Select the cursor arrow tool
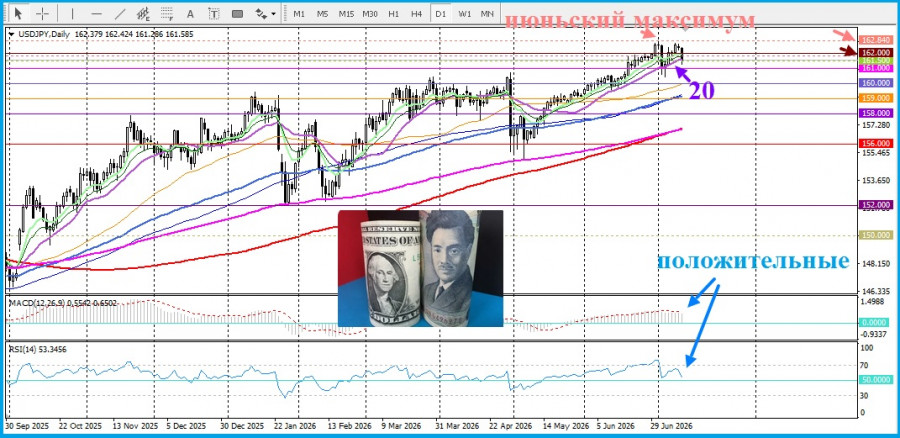Image resolution: width=900 pixels, height=438 pixels. [18, 13]
